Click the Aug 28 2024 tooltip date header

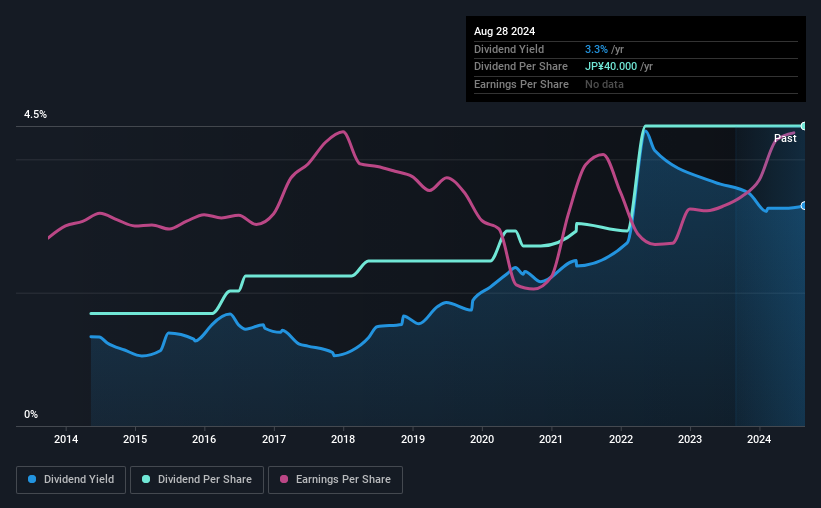504,31
